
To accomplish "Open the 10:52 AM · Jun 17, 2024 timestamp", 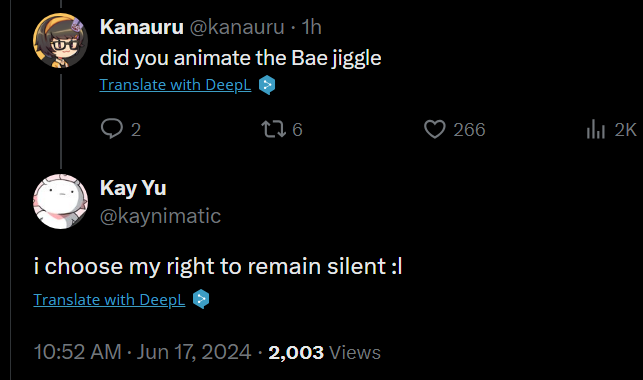I will tap(142, 352).
